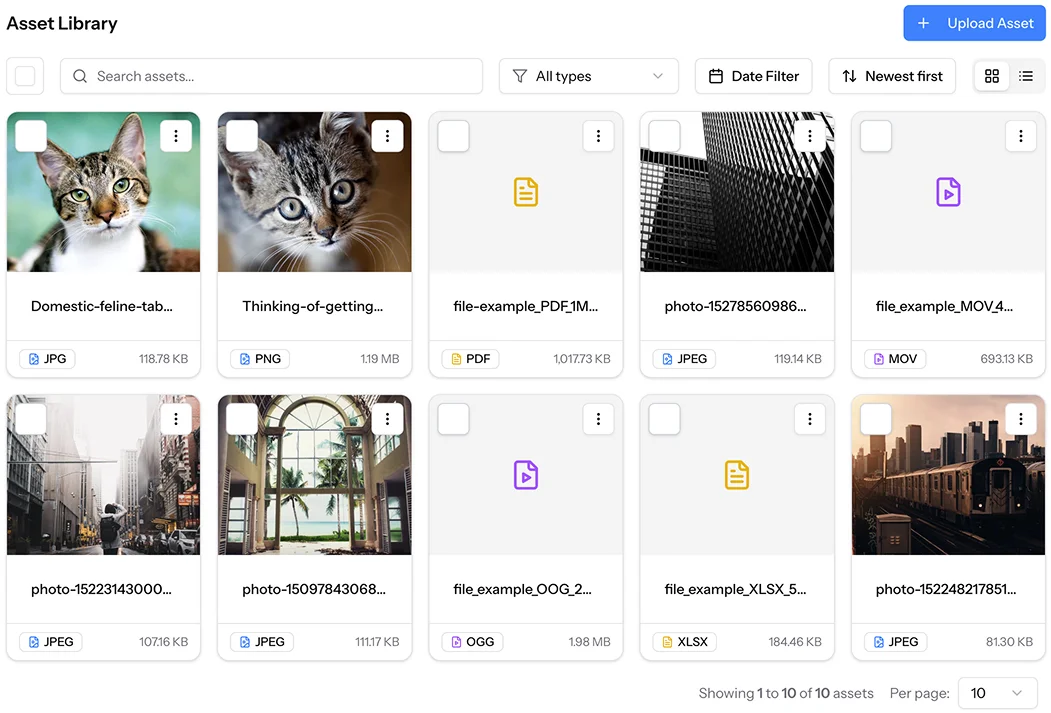Select the Thinking-of-getting asset checkbox
1051x713 pixels.
point(242,136)
